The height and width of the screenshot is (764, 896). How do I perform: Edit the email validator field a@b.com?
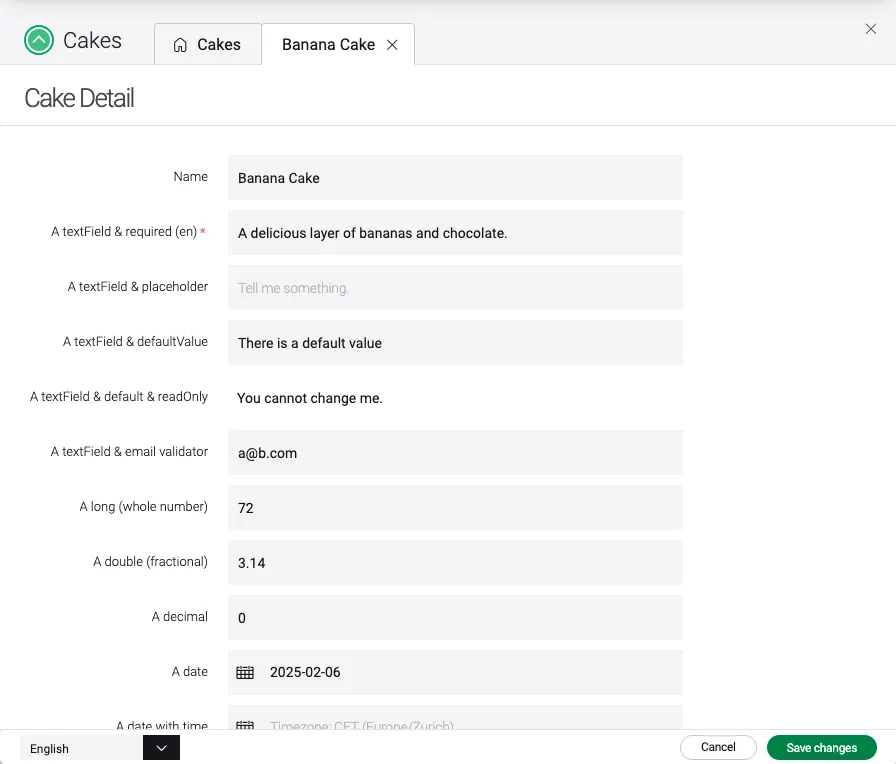pos(455,453)
